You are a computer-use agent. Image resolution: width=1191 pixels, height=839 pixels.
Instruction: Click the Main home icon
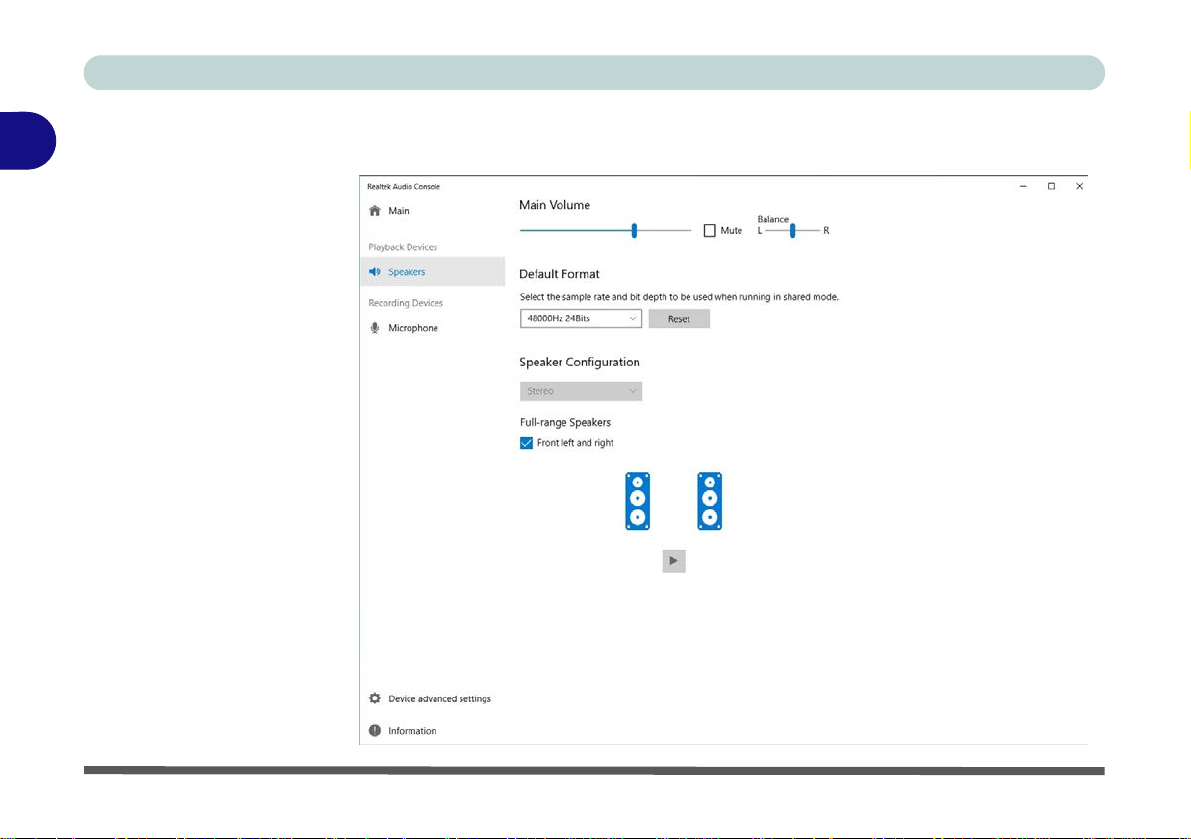pos(374,210)
